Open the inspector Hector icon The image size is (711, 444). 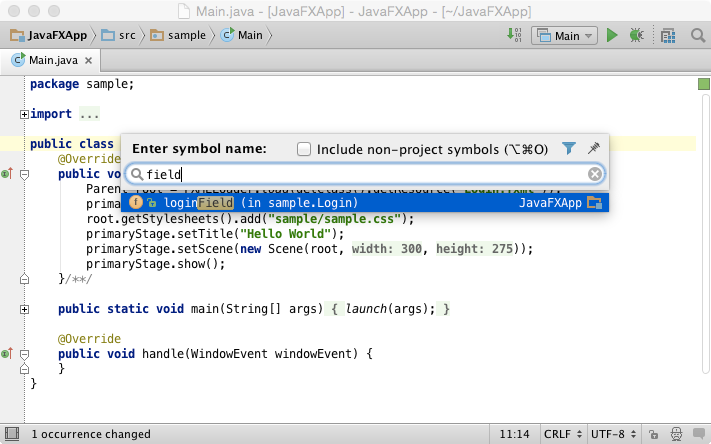(677, 434)
